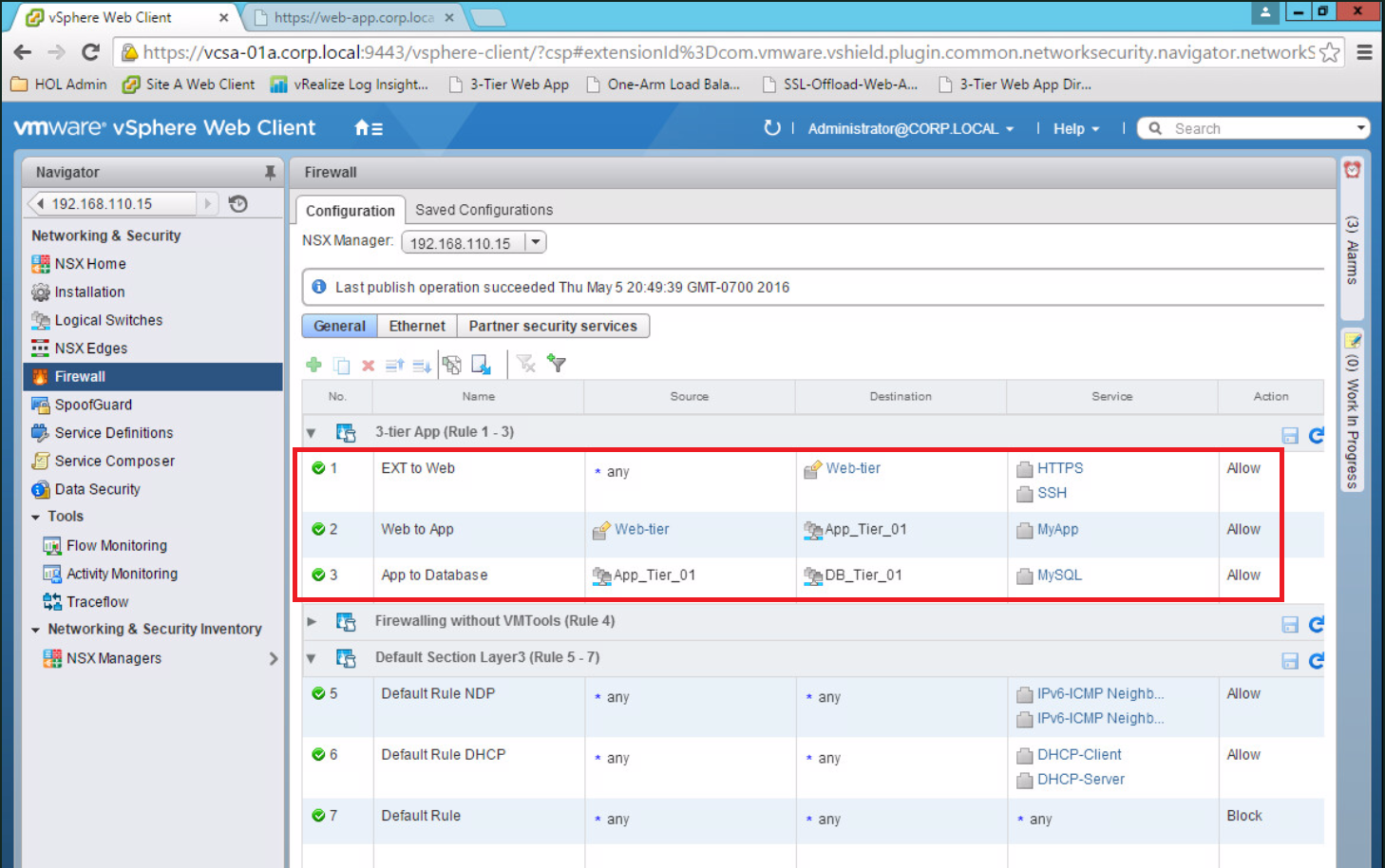
Task: Open Traceflow tool
Action: (97, 602)
